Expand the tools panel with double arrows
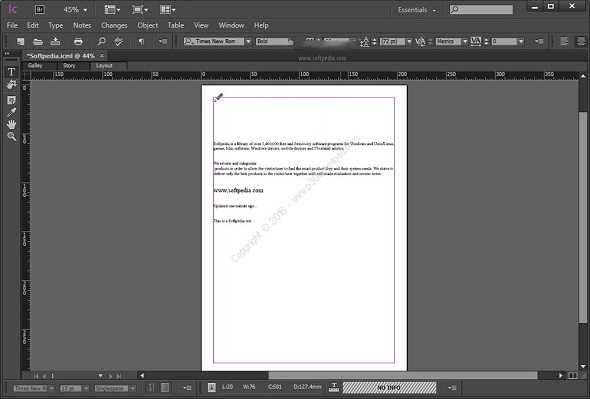Viewport: 590px width, 399px height. coord(7,53)
